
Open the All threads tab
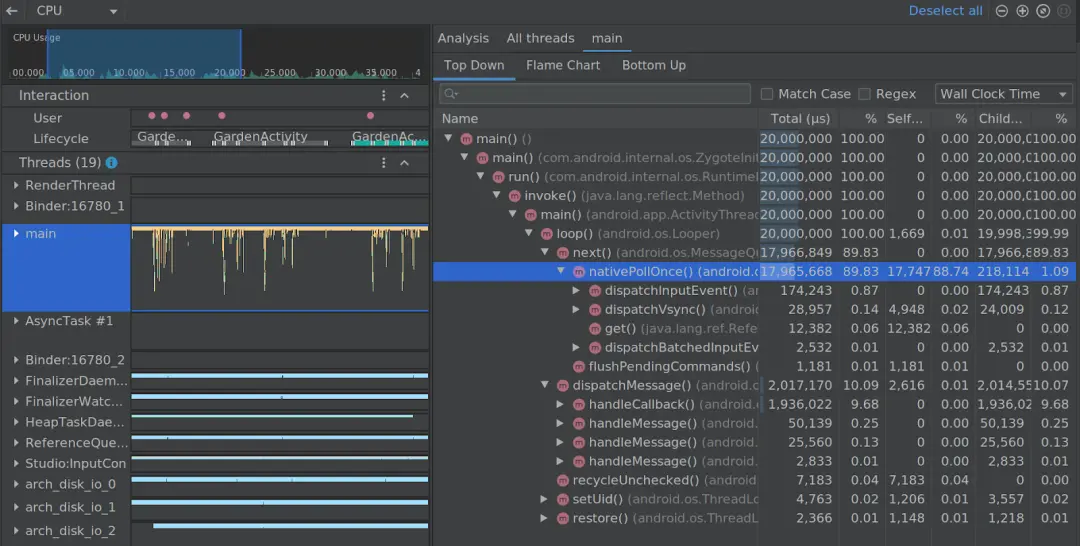pos(540,39)
